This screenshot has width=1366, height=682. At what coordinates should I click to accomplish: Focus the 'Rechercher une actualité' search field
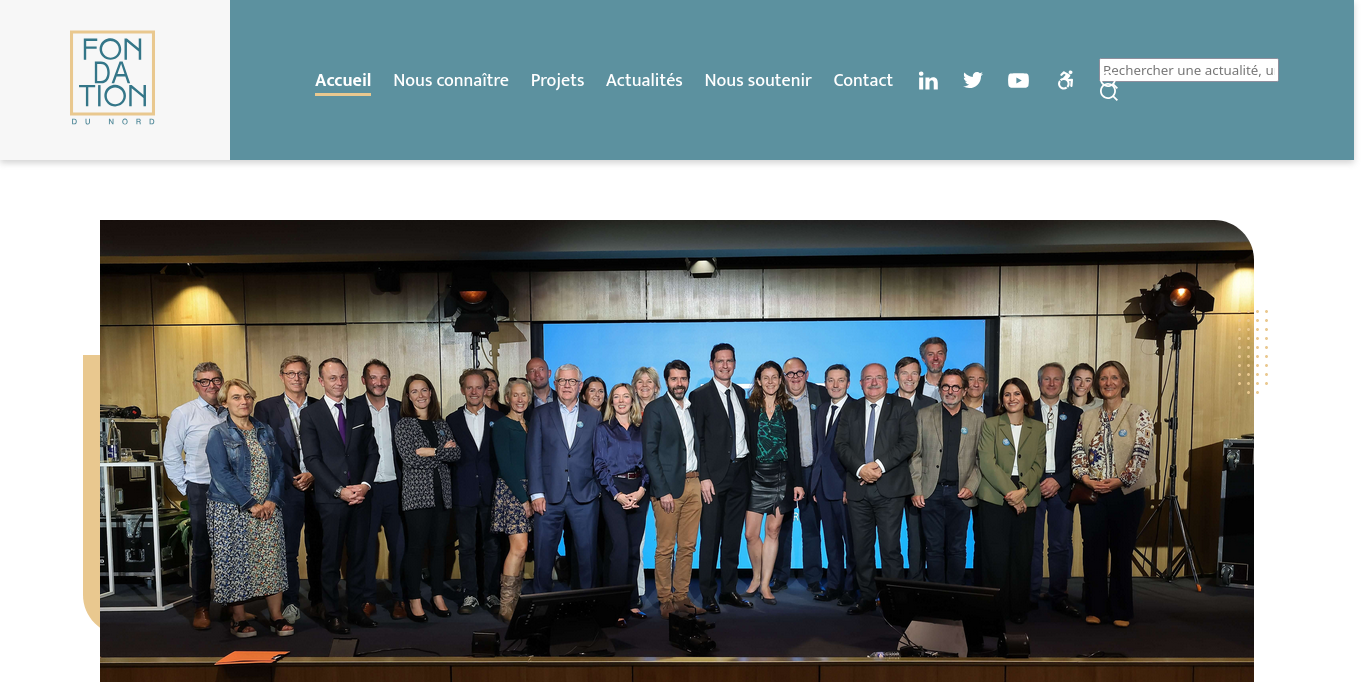(x=1188, y=70)
